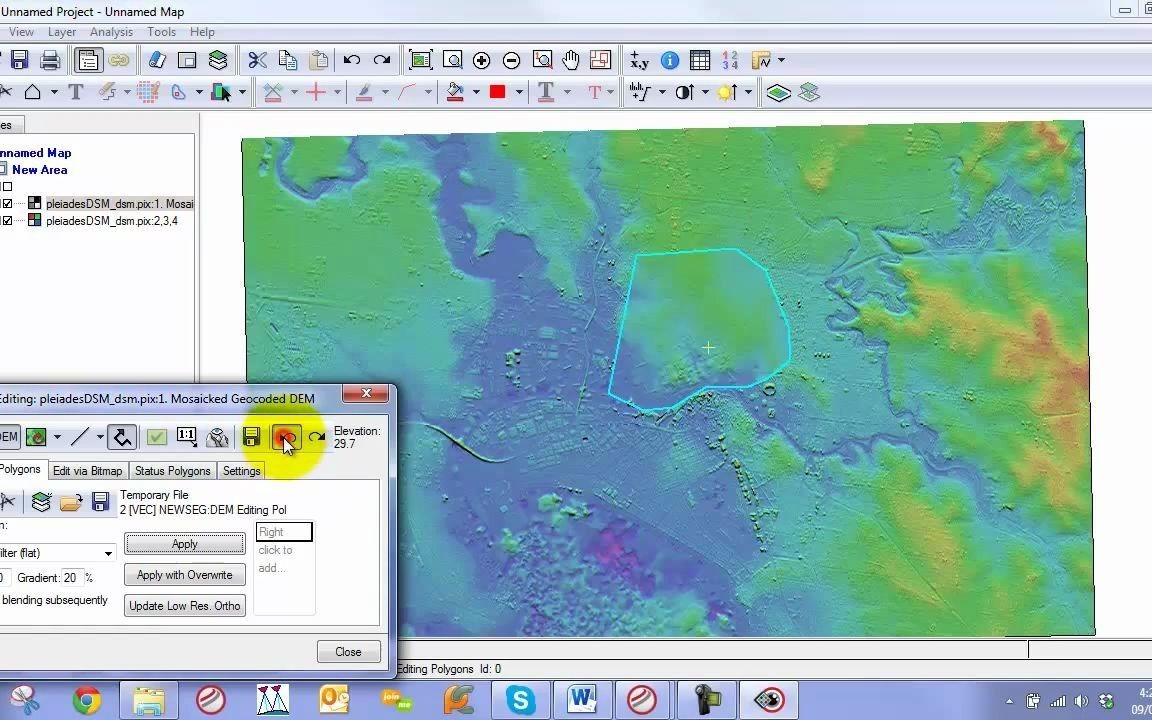Uncheck the pleiadesDSM_dsm.pix:1 layer visibility checkbox
Screen dimensions: 1152x720
point(8,204)
